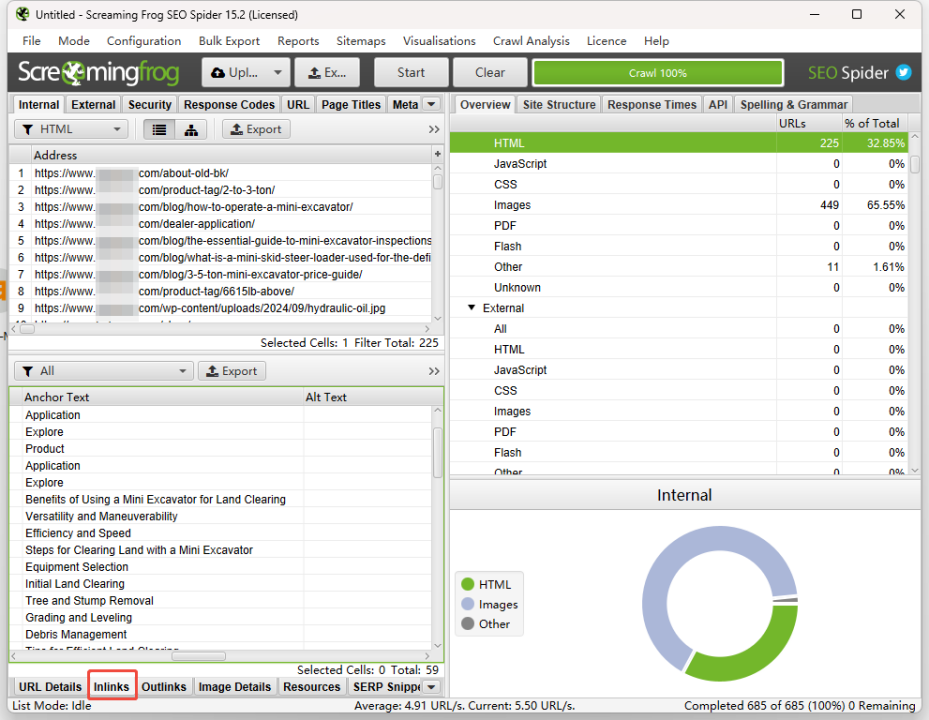
Task: Click the Twitter bird icon
Action: click(904, 72)
